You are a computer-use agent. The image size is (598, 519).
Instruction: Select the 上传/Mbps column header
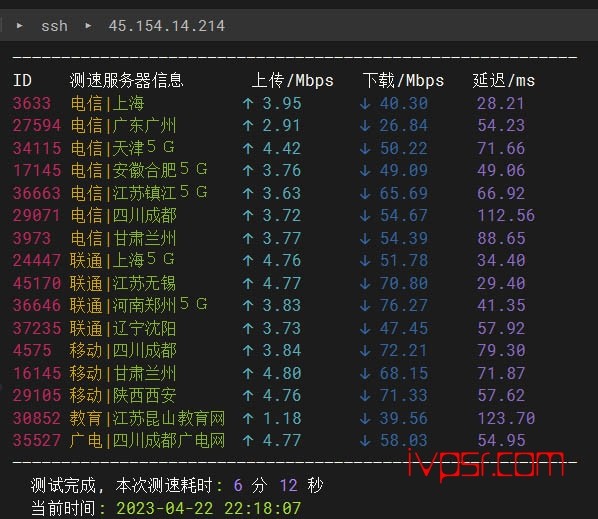293,80
